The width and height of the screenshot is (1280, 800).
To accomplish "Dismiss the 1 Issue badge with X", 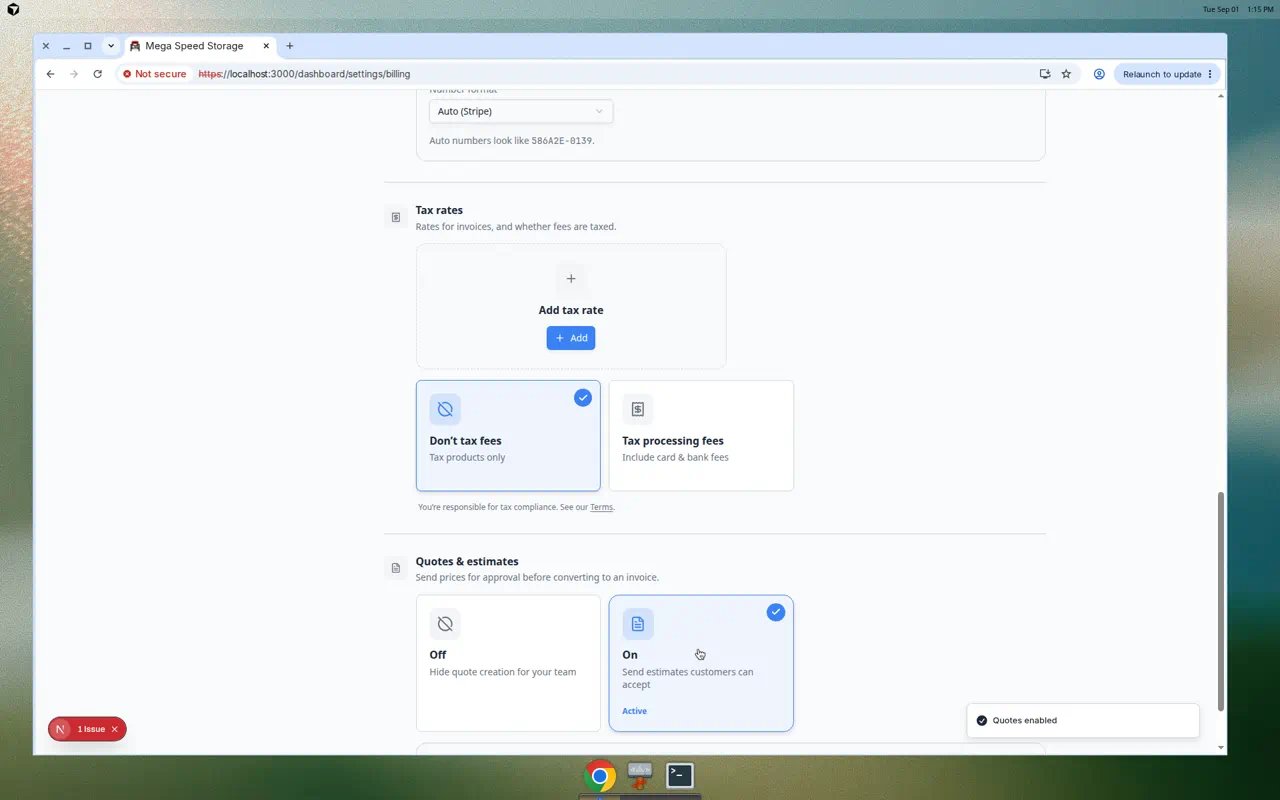I will click(x=115, y=729).
